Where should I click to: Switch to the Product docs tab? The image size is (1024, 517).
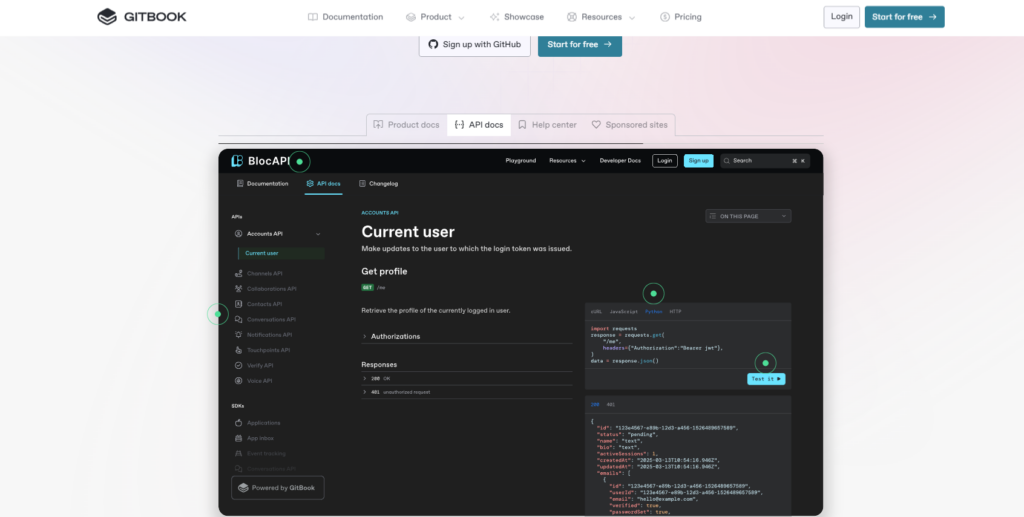pyautogui.click(x=406, y=125)
